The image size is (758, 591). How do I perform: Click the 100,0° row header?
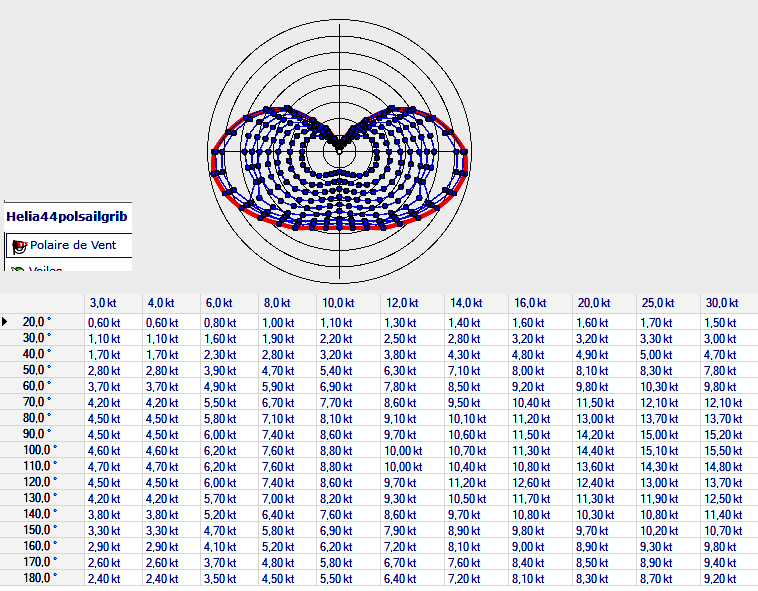(x=40, y=449)
